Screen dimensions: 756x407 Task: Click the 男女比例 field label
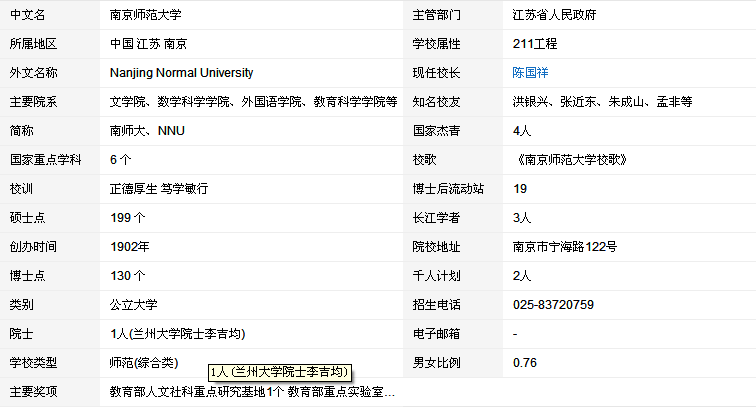(436, 362)
